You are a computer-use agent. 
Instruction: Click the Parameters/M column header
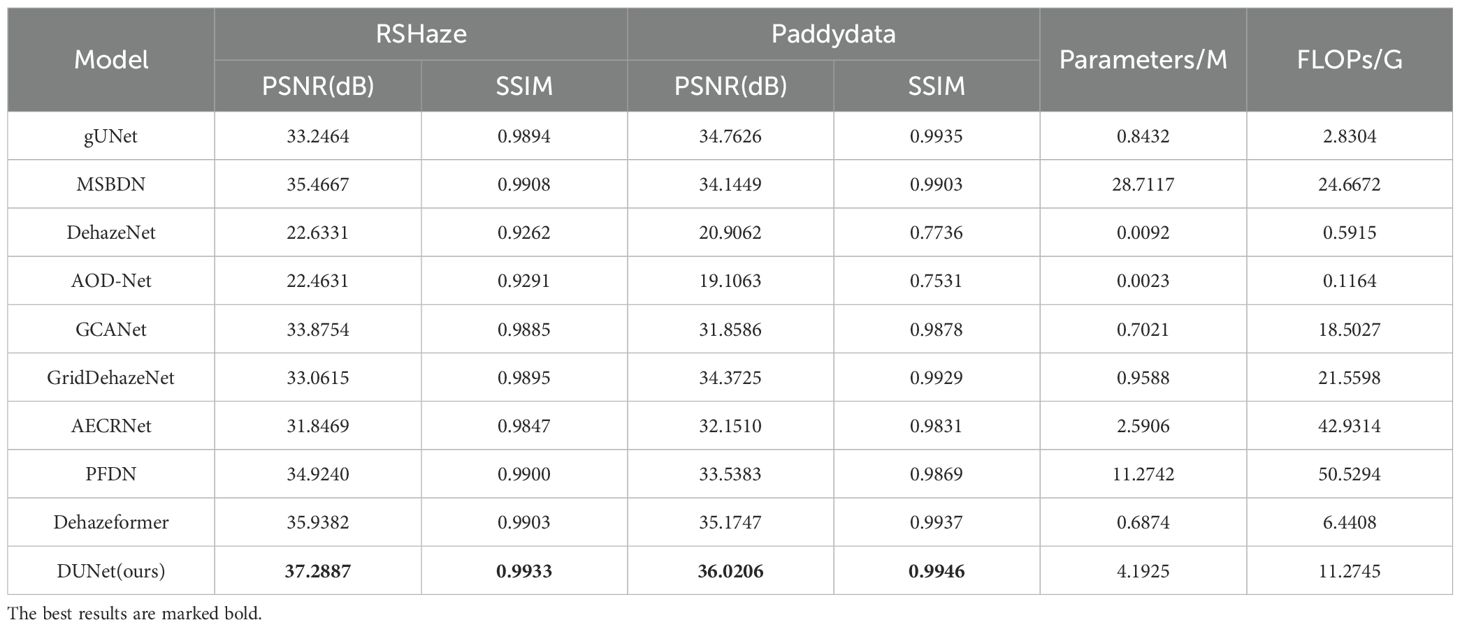[1142, 60]
